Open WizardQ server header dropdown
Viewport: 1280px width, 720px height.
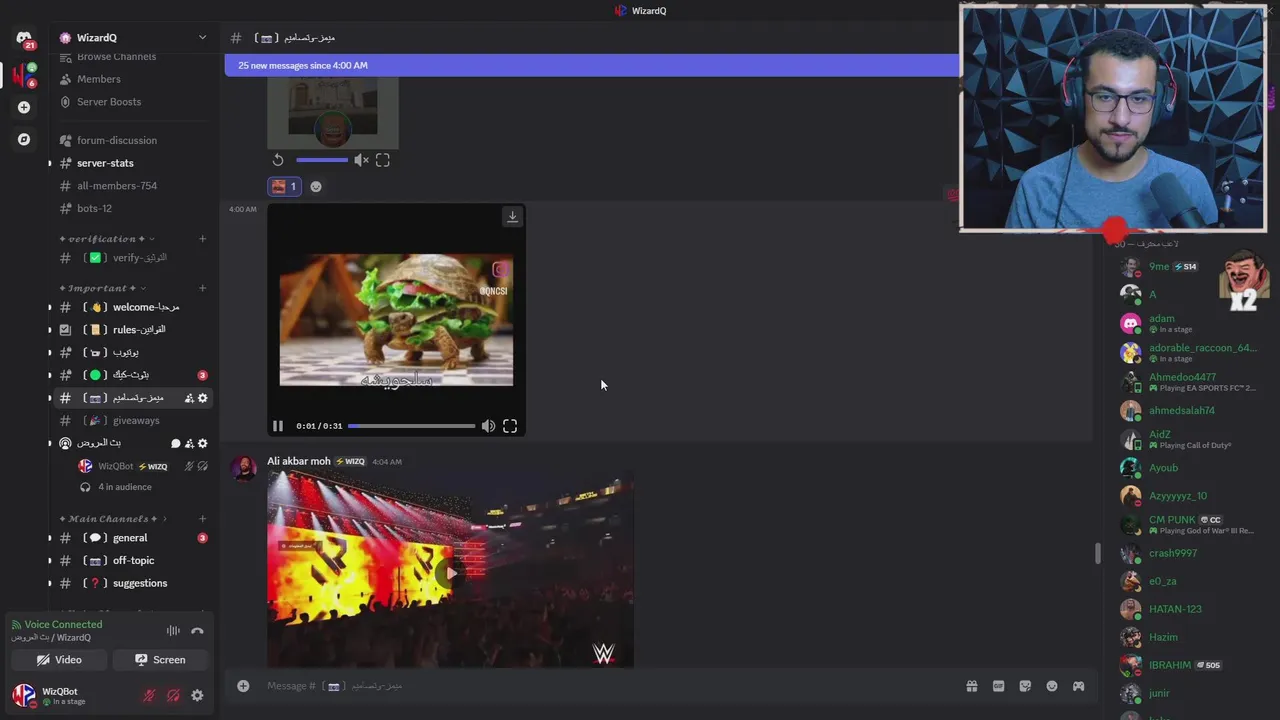(133, 38)
